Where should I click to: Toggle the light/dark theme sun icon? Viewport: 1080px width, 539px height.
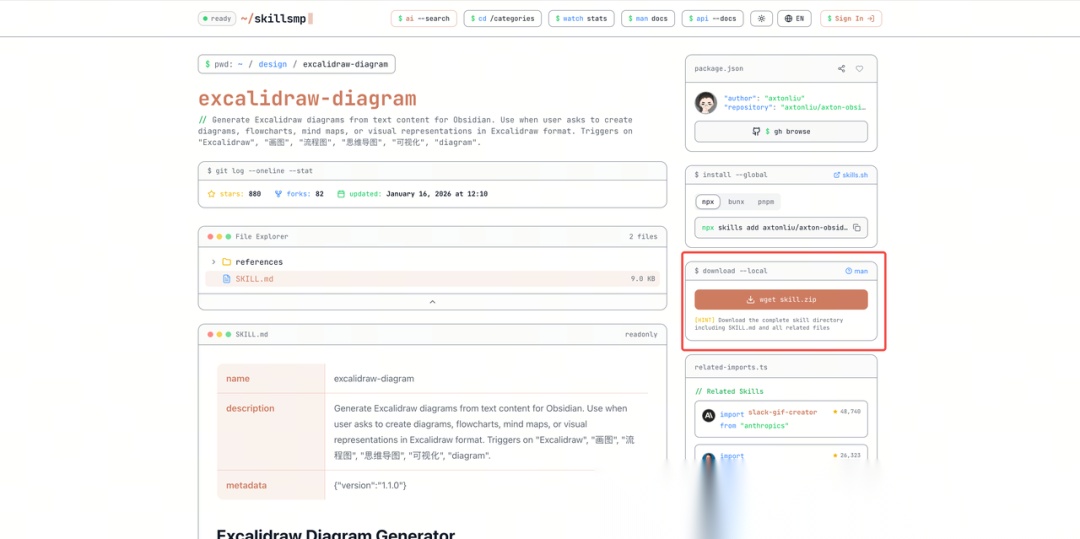(761, 19)
